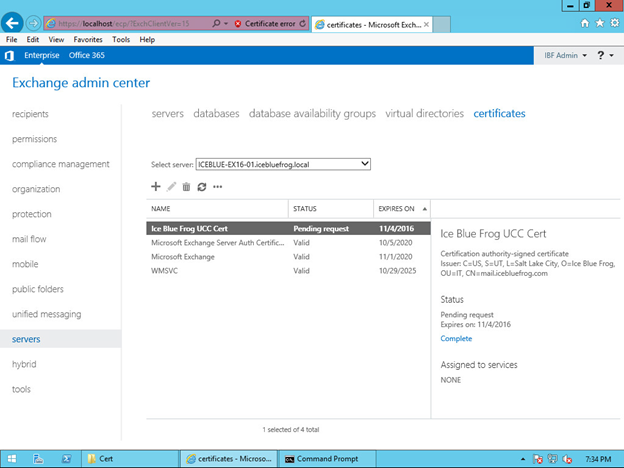
Task: Switch to the databases tab
Action: coord(216,113)
